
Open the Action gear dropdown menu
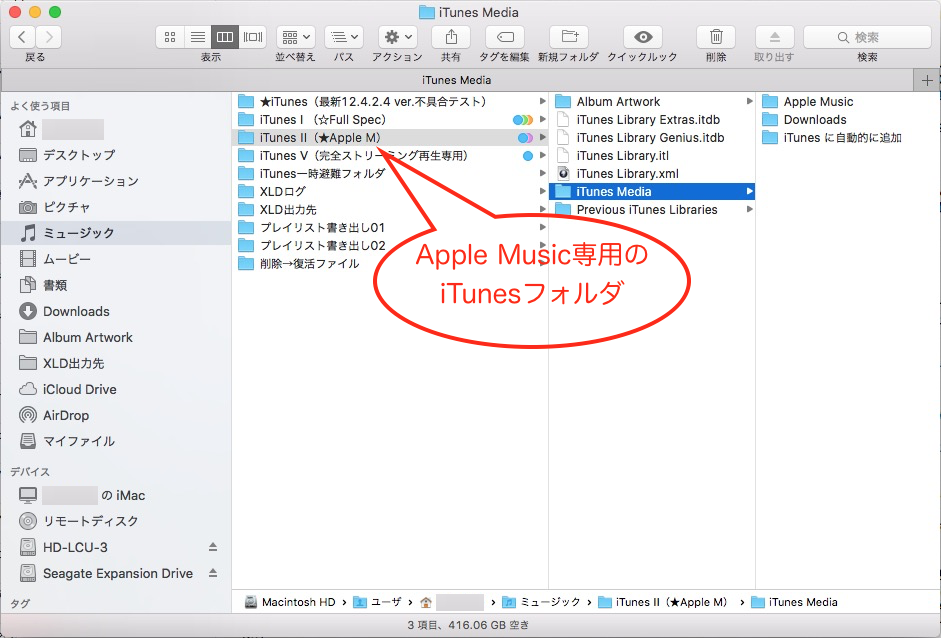coord(397,37)
